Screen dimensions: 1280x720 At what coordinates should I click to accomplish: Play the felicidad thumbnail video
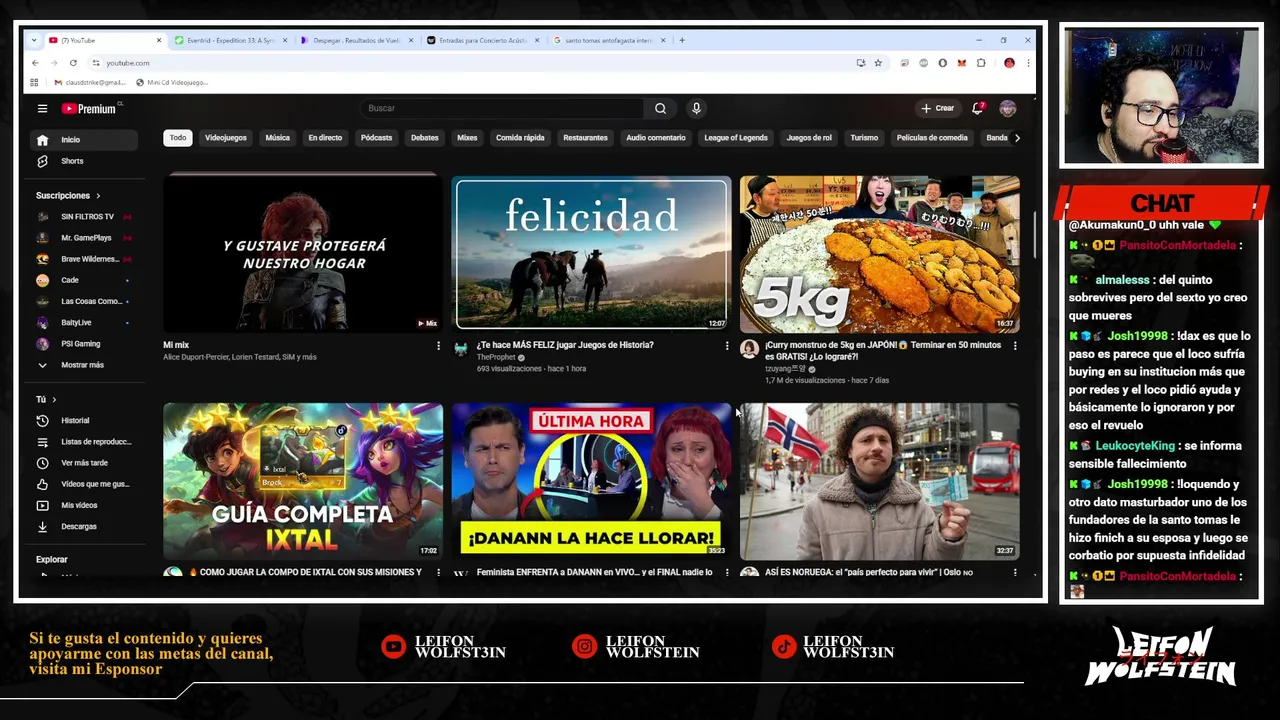[x=591, y=253]
